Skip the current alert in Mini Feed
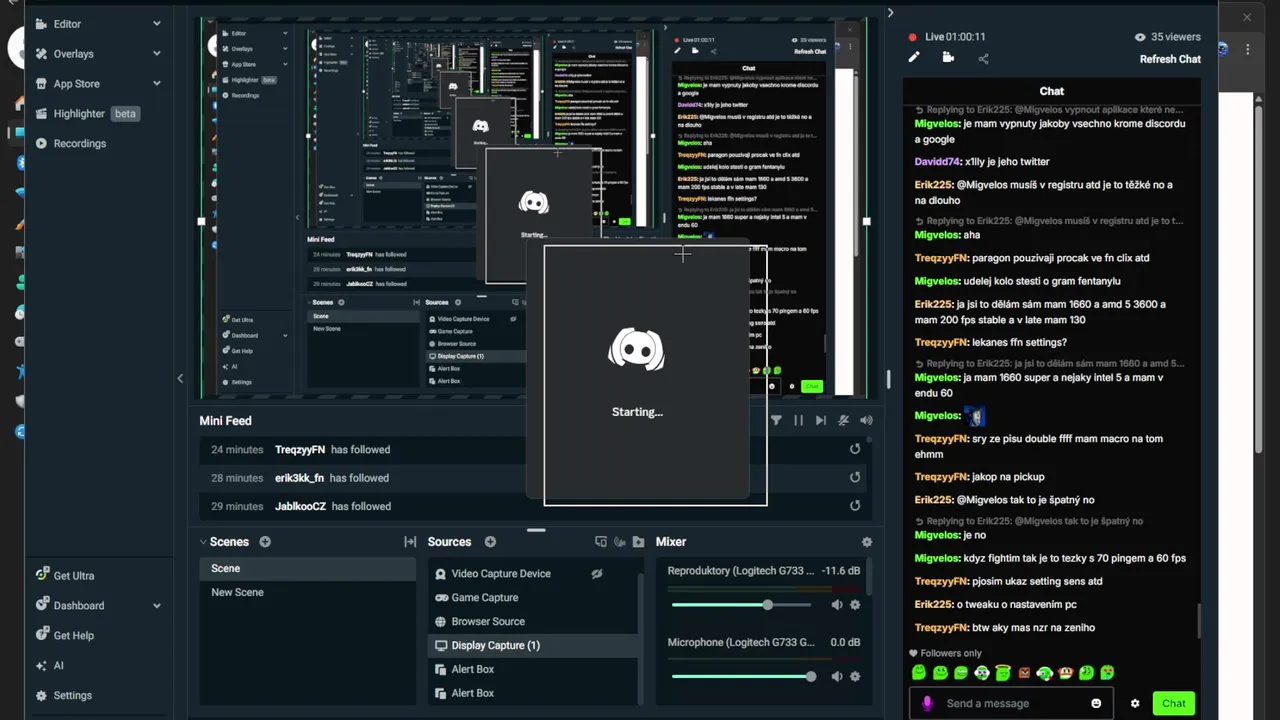1280x720 pixels. (821, 421)
